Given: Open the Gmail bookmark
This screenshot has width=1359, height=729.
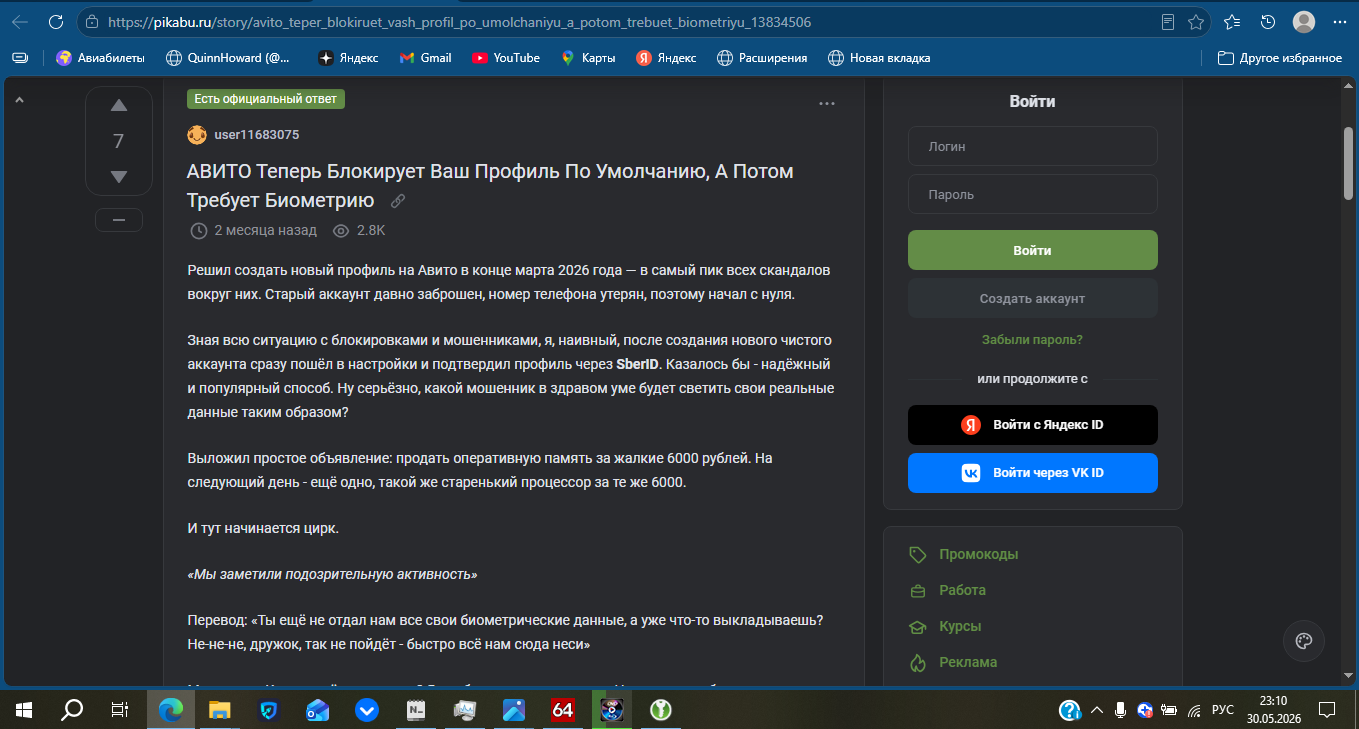Looking at the screenshot, I should coord(425,58).
